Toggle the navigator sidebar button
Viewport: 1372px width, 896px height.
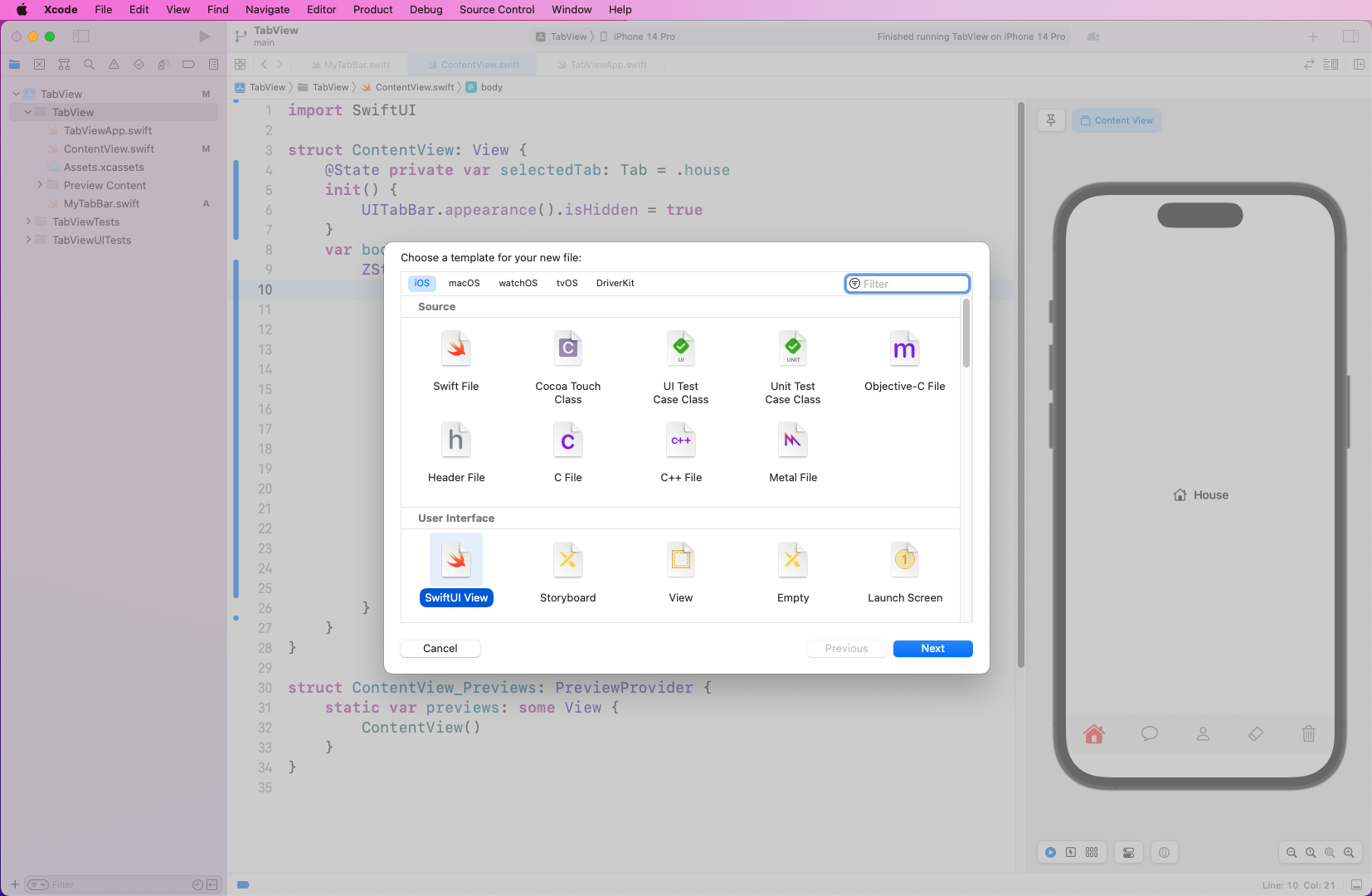(80, 37)
